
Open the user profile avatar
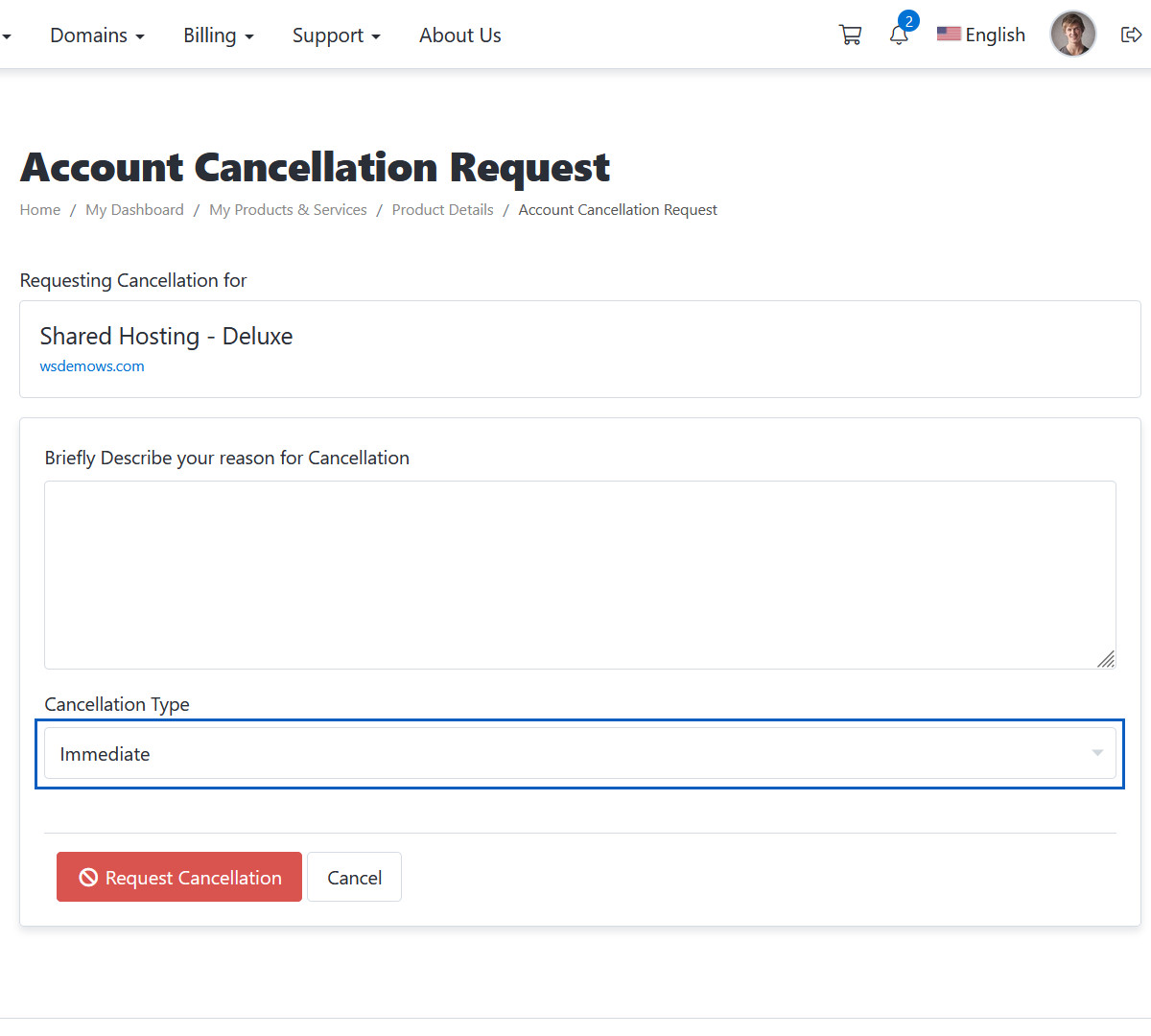(1072, 35)
